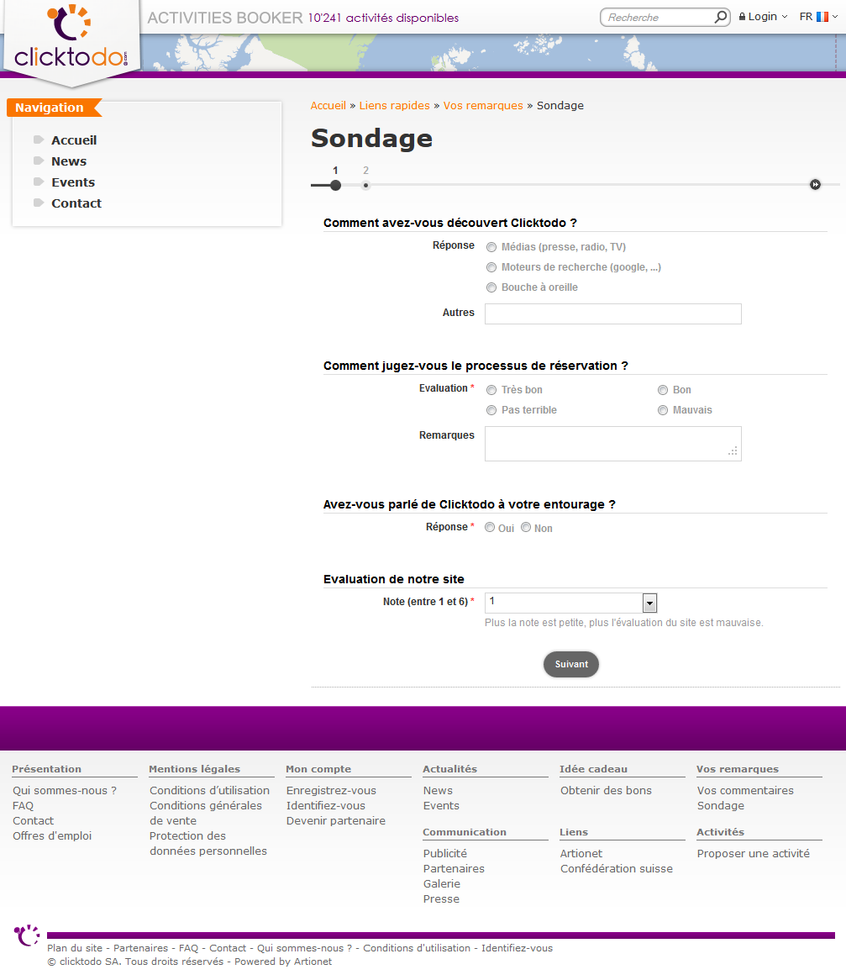Viewport: 846px width, 980px height.
Task: Click the French flag icon
Action: (822, 17)
